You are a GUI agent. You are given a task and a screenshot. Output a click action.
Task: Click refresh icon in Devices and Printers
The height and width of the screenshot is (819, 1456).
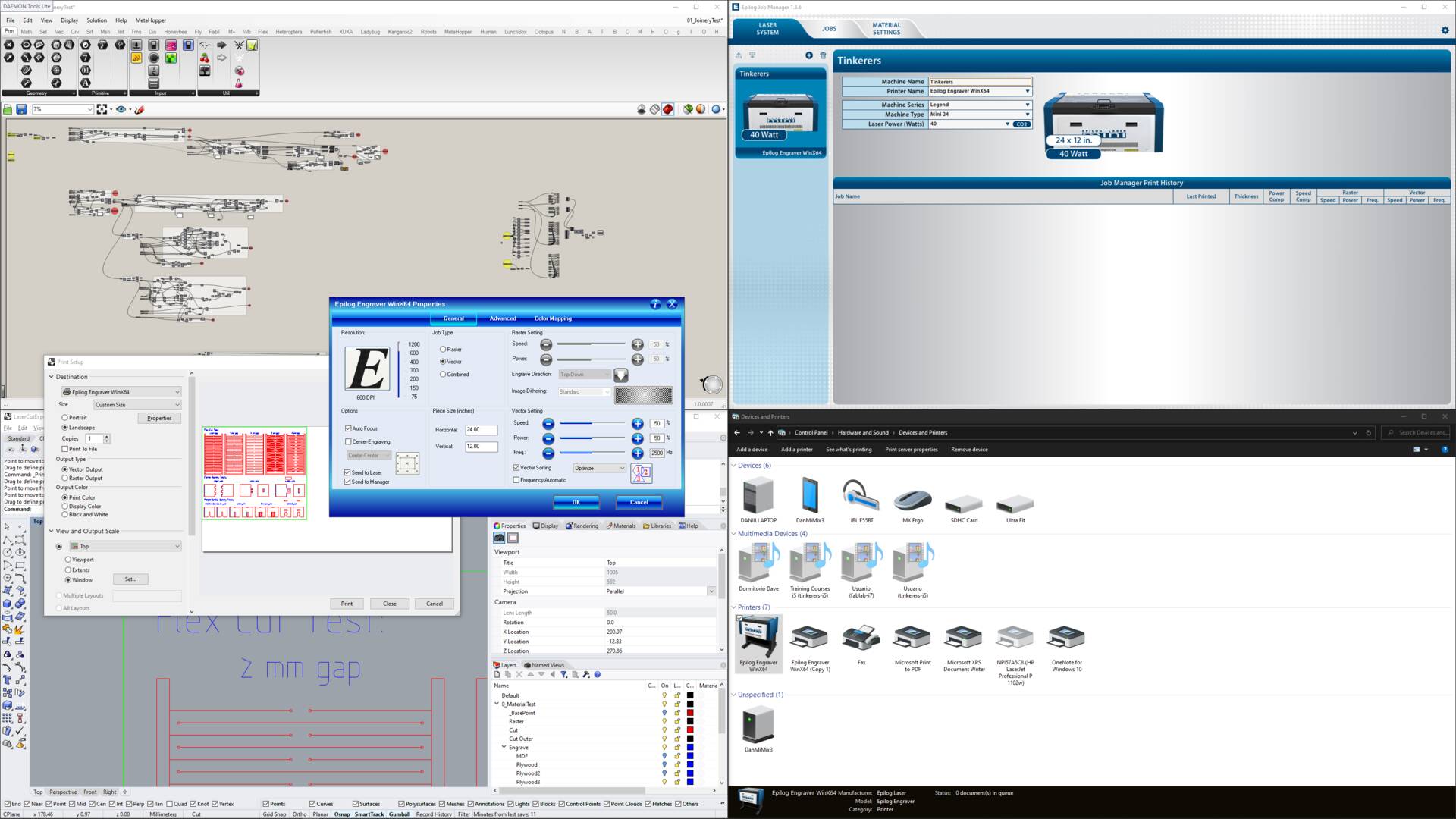[1369, 433]
